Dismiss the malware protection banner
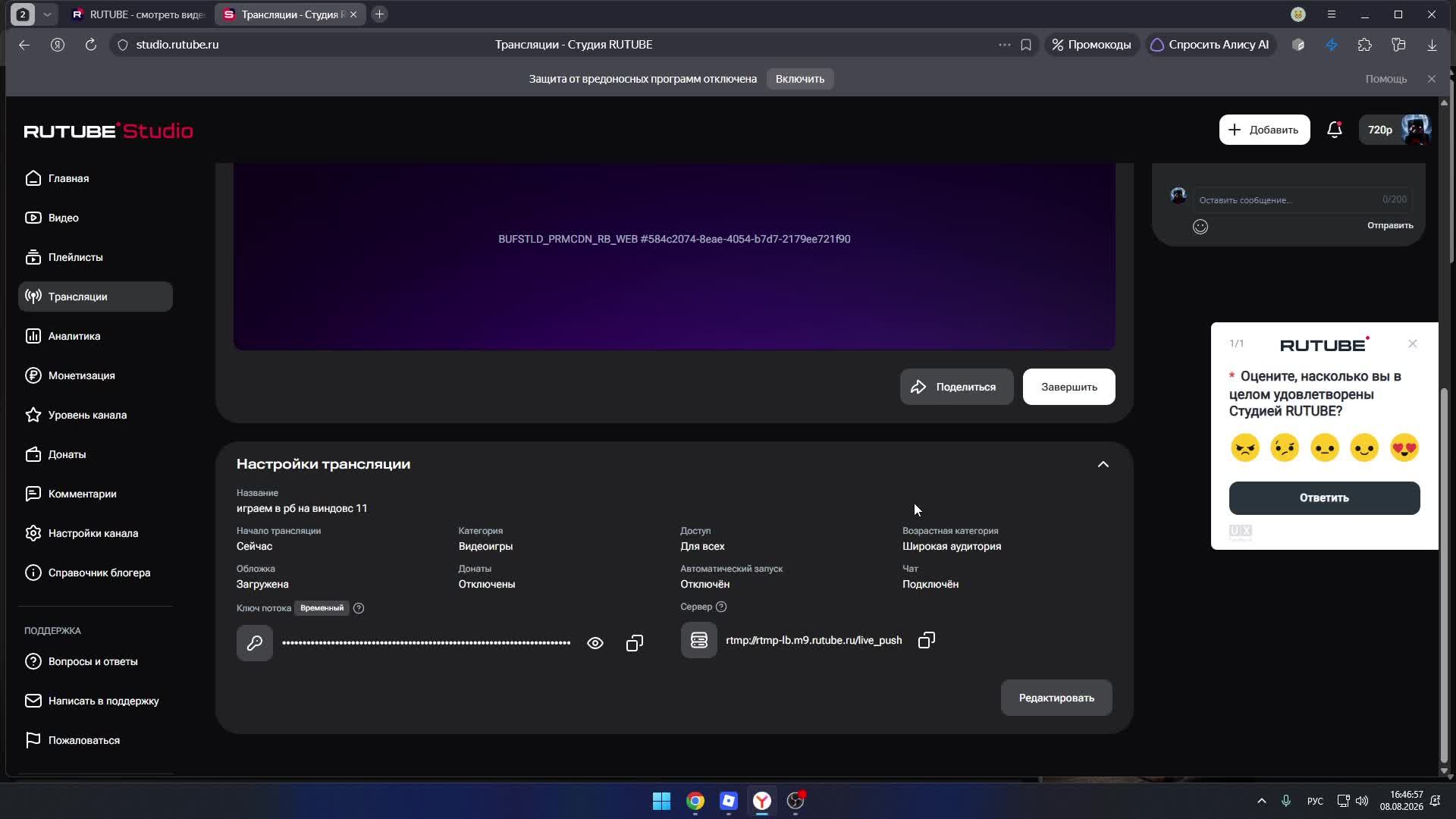Image resolution: width=1456 pixels, height=819 pixels. (x=1431, y=79)
